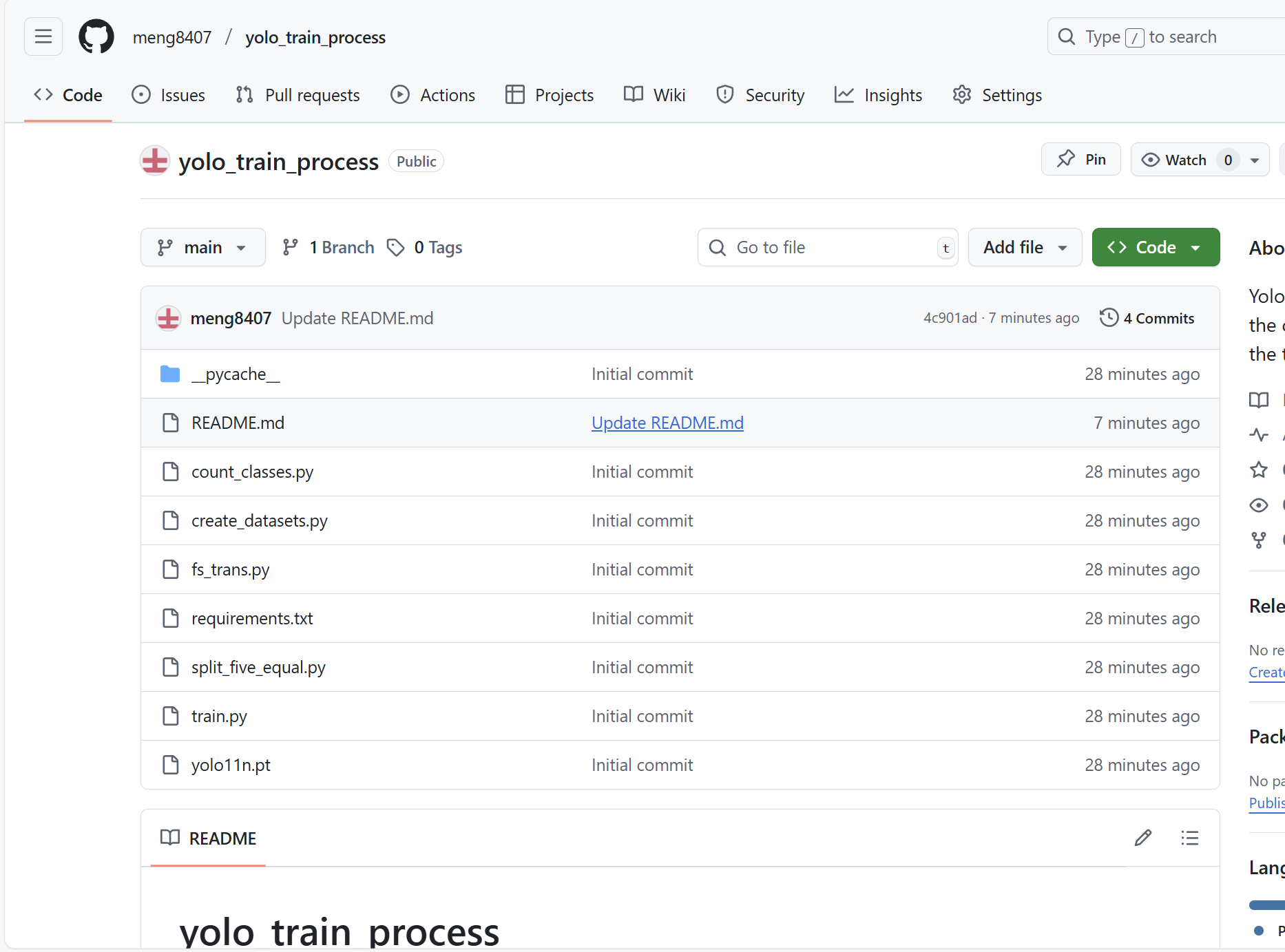Open the green Code clone dropdown
Screen dimensions: 1285x952
(x=1156, y=247)
